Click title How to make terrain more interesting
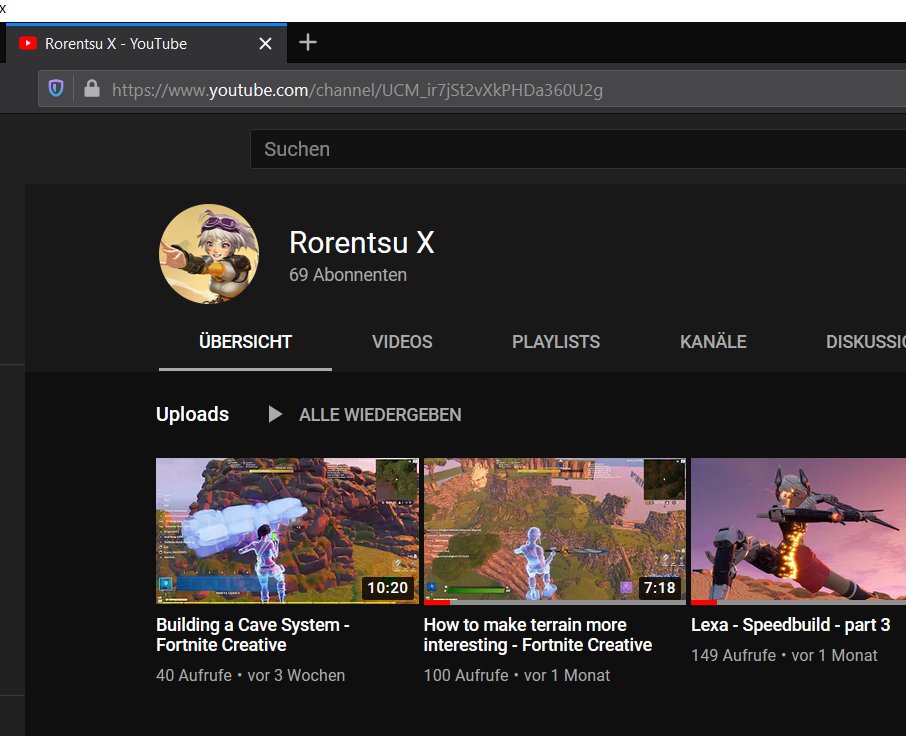The image size is (906, 736). (537, 634)
